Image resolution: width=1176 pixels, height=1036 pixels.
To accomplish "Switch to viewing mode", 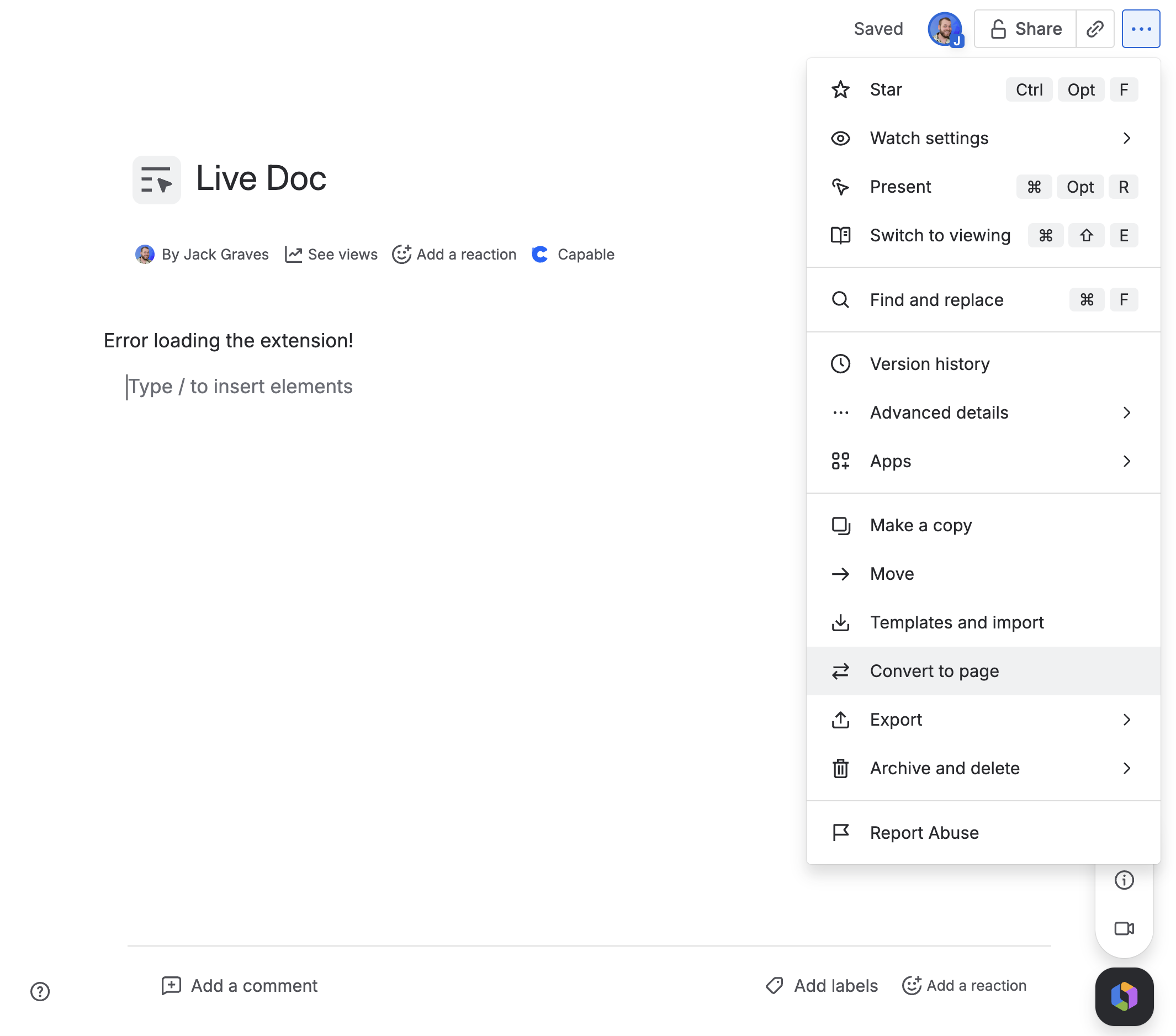I will [x=983, y=235].
